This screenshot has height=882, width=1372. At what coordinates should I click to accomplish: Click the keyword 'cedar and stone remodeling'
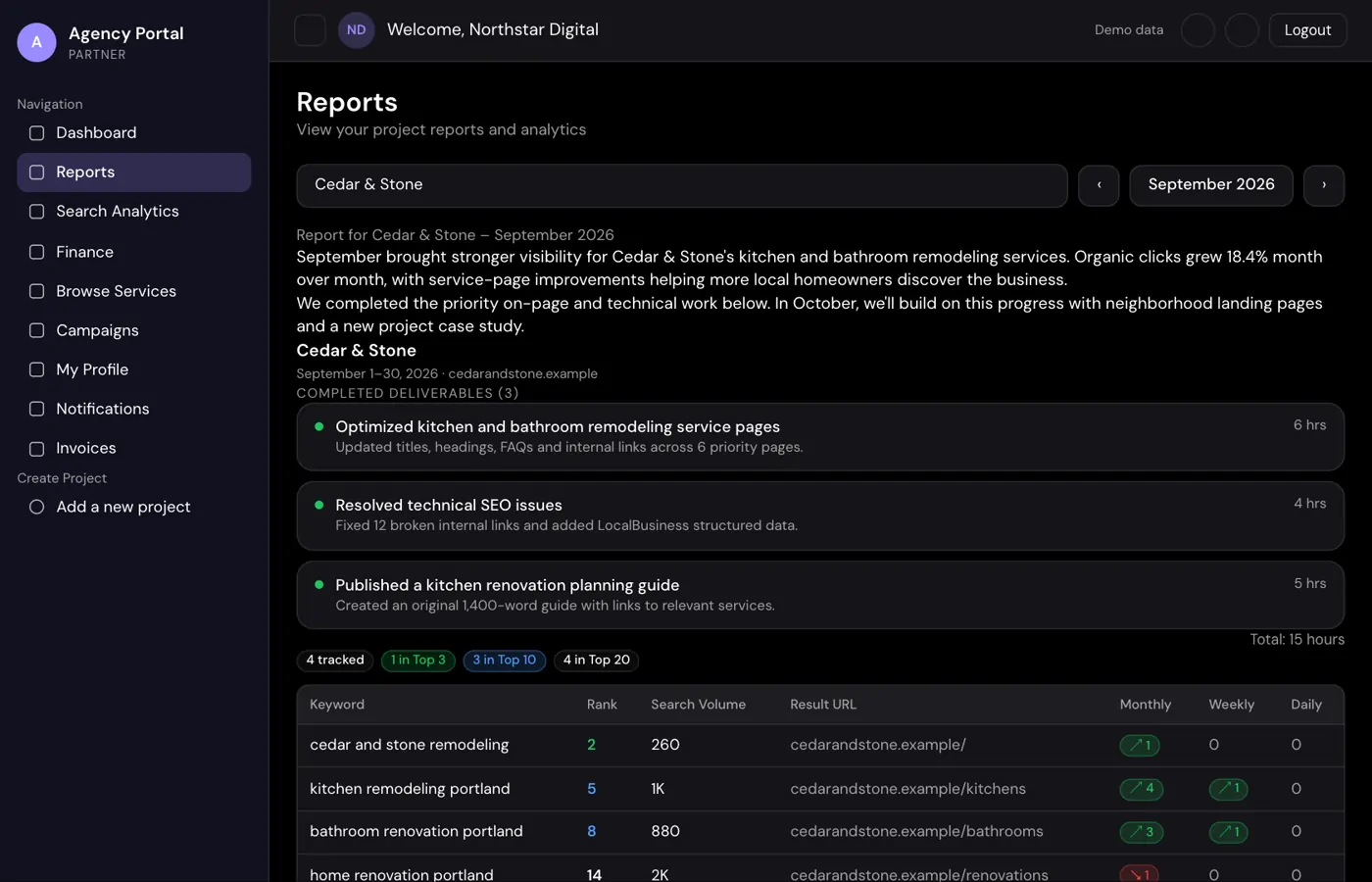[x=410, y=745]
